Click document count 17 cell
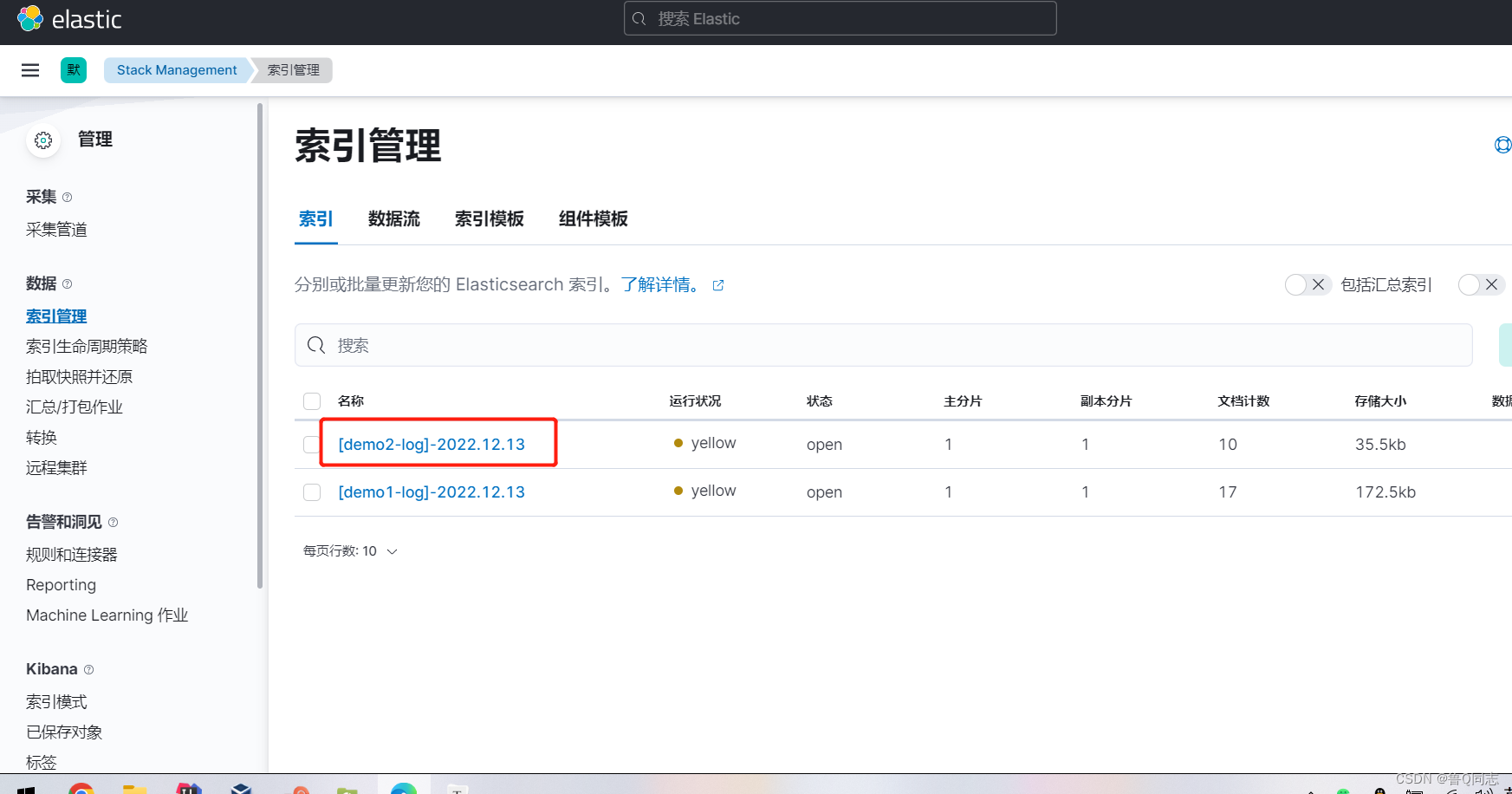 (1228, 492)
